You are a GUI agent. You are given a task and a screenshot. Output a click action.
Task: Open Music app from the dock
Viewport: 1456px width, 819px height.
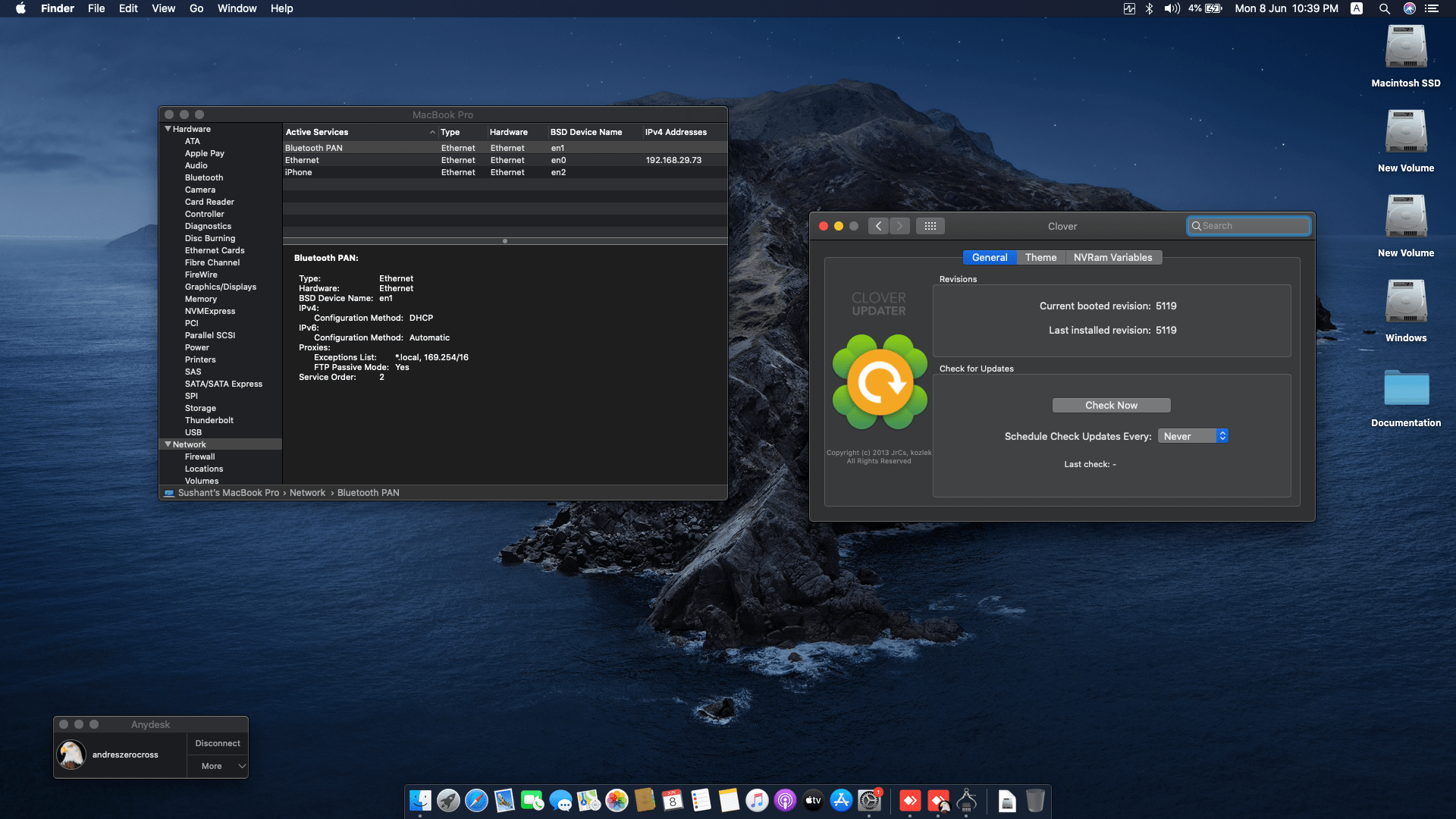click(x=757, y=801)
